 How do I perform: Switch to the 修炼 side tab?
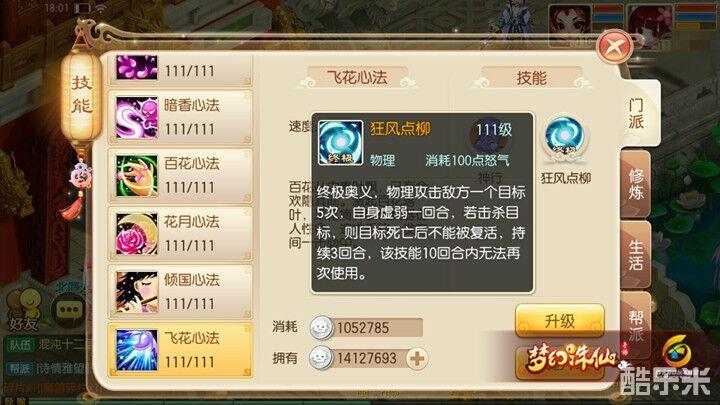[x=636, y=184]
